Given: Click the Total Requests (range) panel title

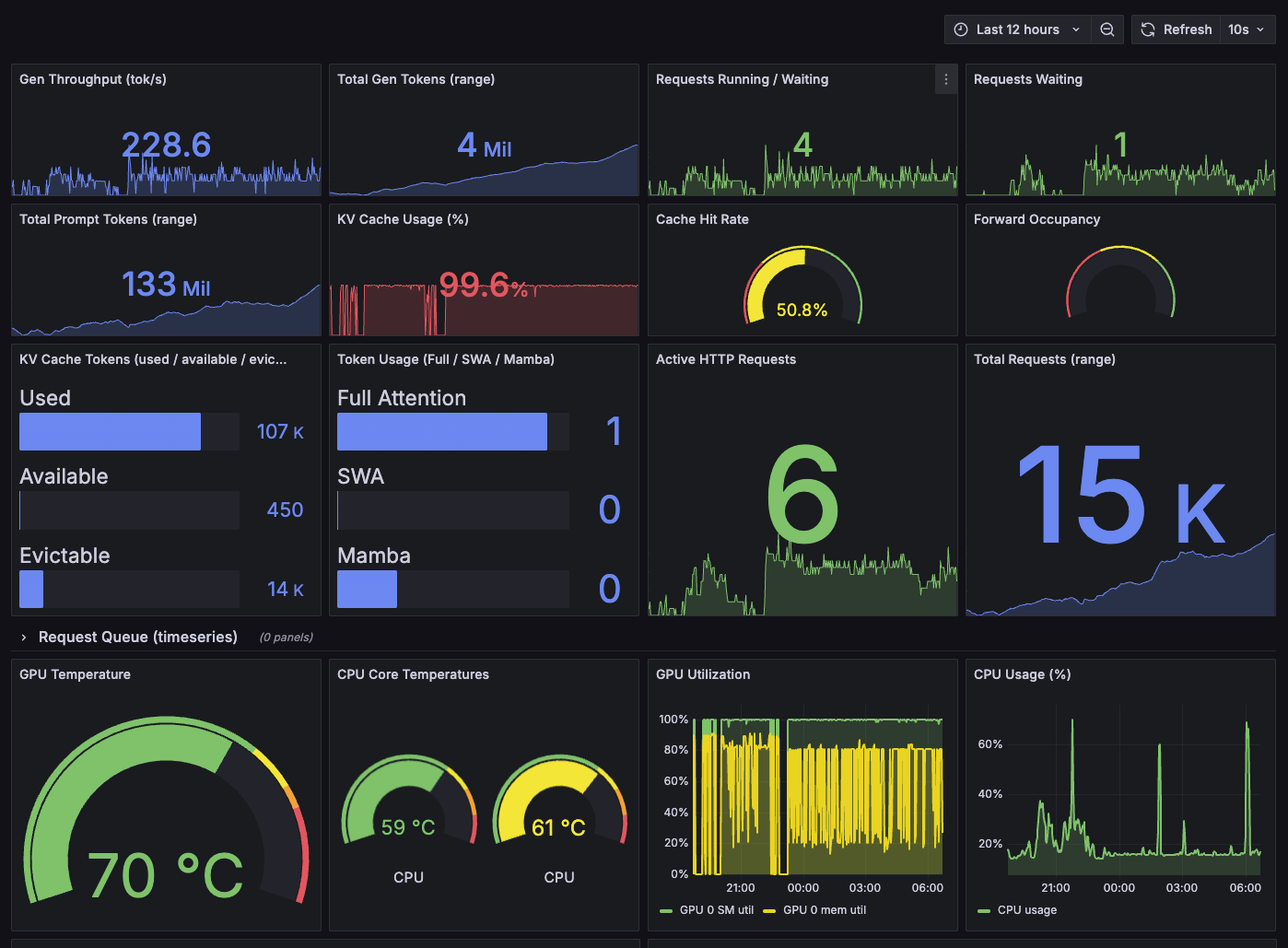Looking at the screenshot, I should tap(1045, 359).
